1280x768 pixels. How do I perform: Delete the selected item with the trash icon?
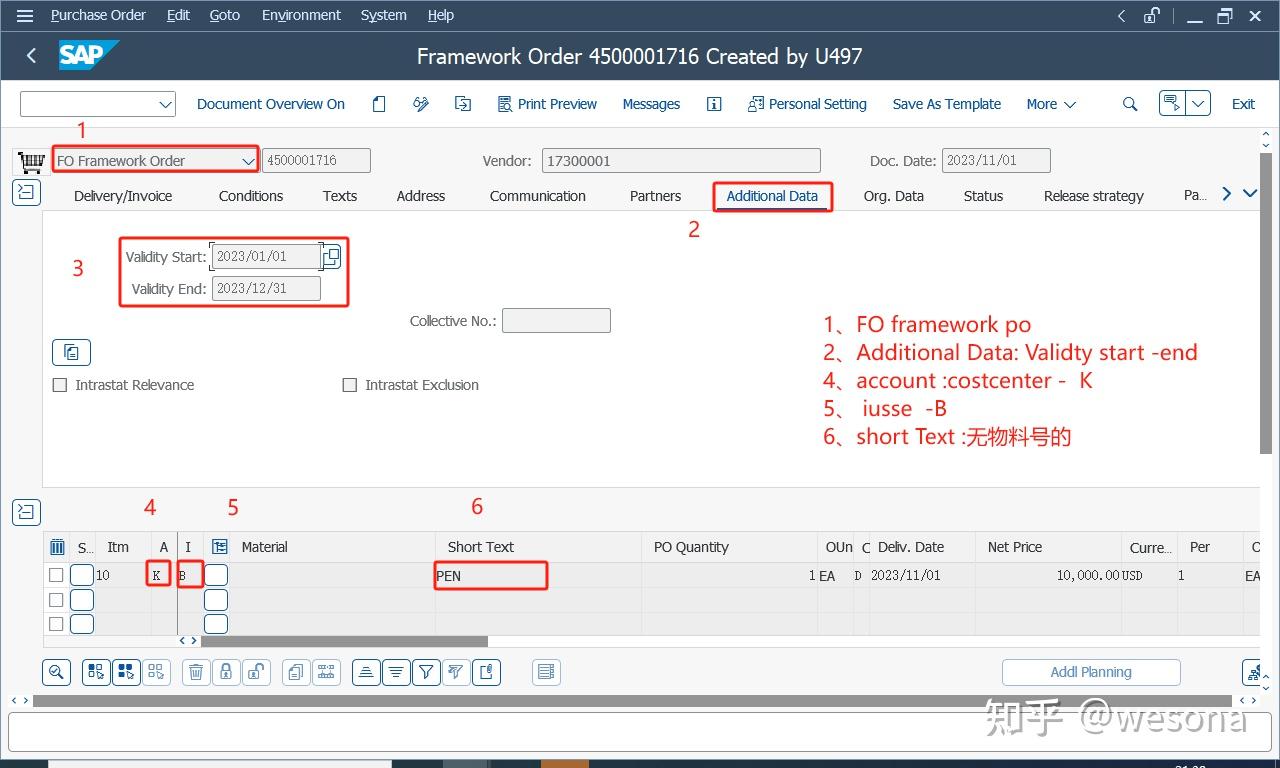click(x=196, y=672)
